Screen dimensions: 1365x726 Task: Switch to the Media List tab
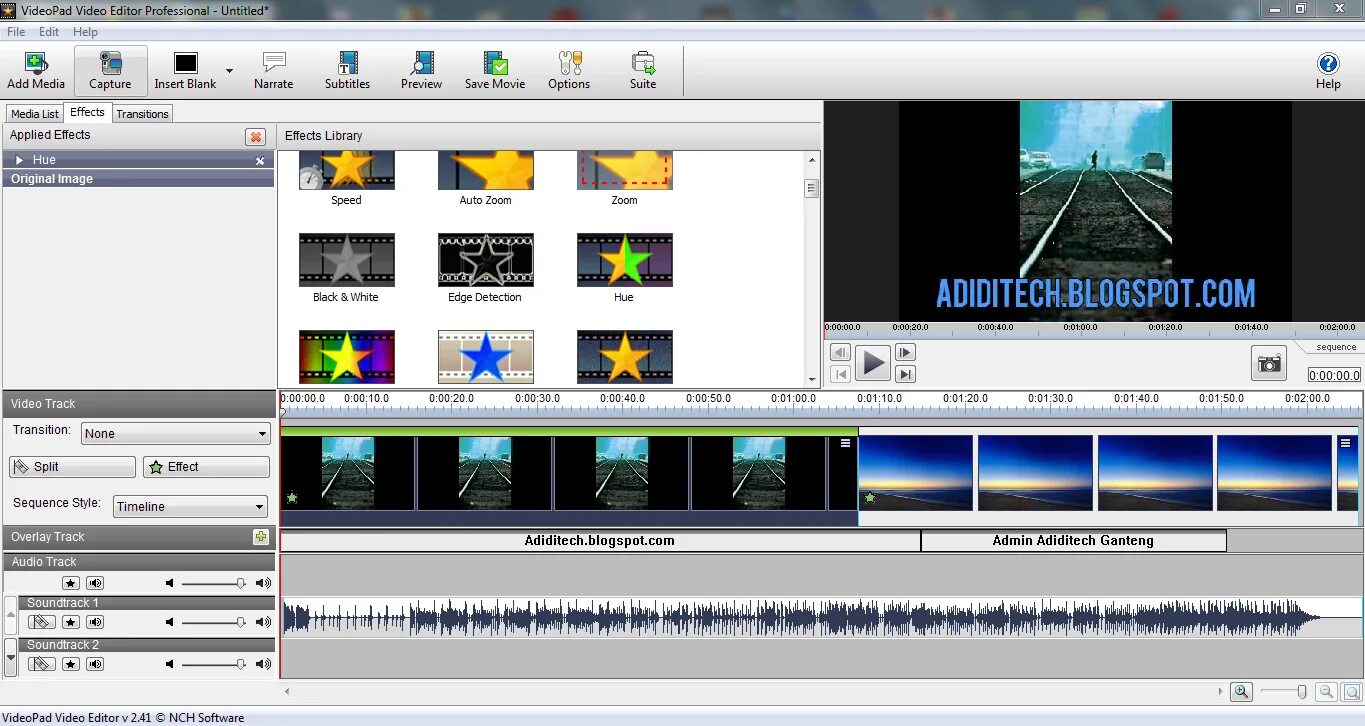tap(35, 114)
